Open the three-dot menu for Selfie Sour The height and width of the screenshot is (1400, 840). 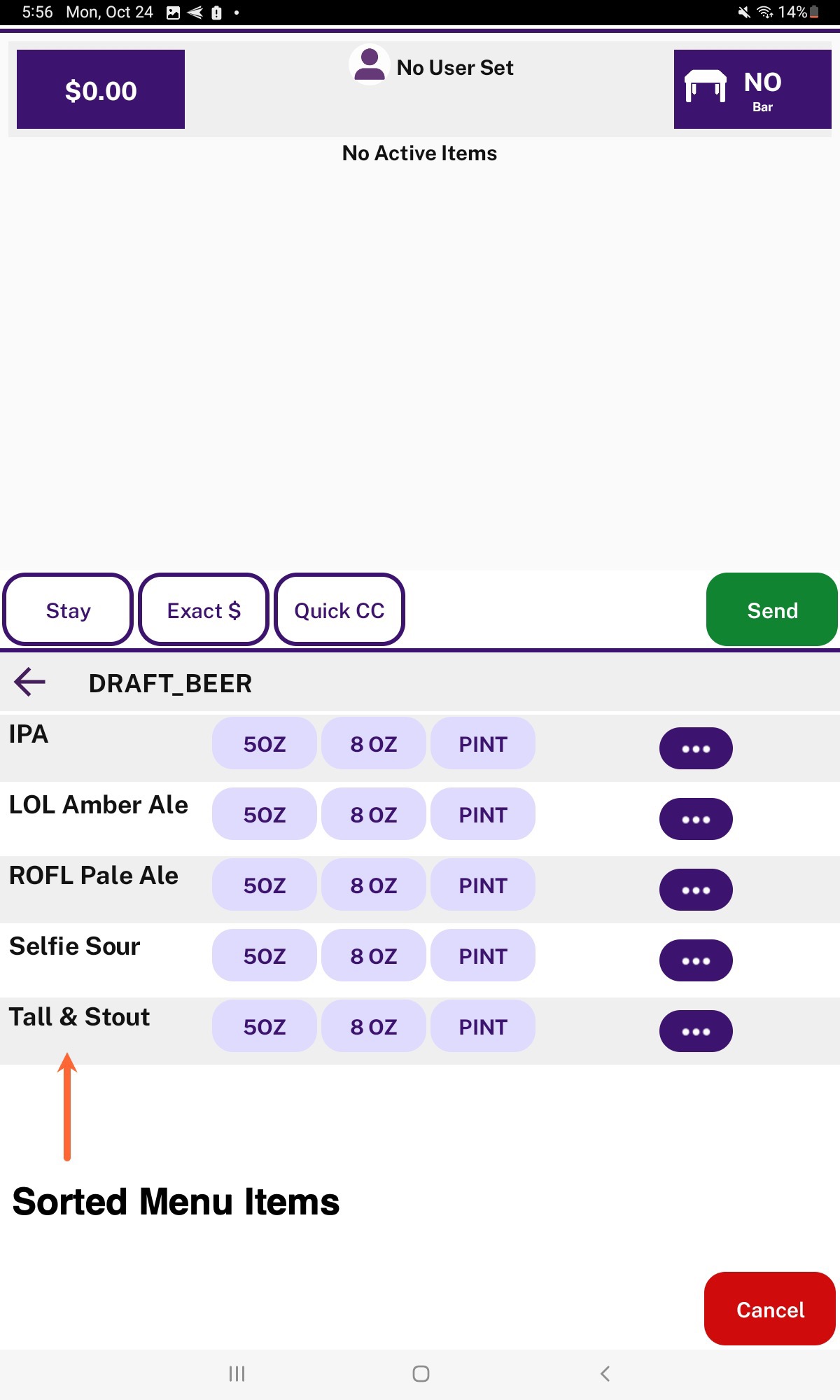click(695, 960)
